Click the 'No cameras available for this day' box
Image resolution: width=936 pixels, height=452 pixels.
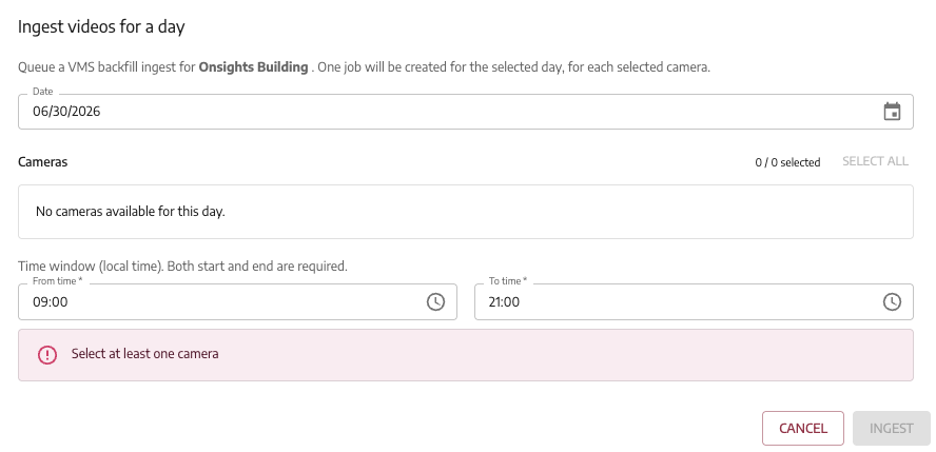coord(466,211)
